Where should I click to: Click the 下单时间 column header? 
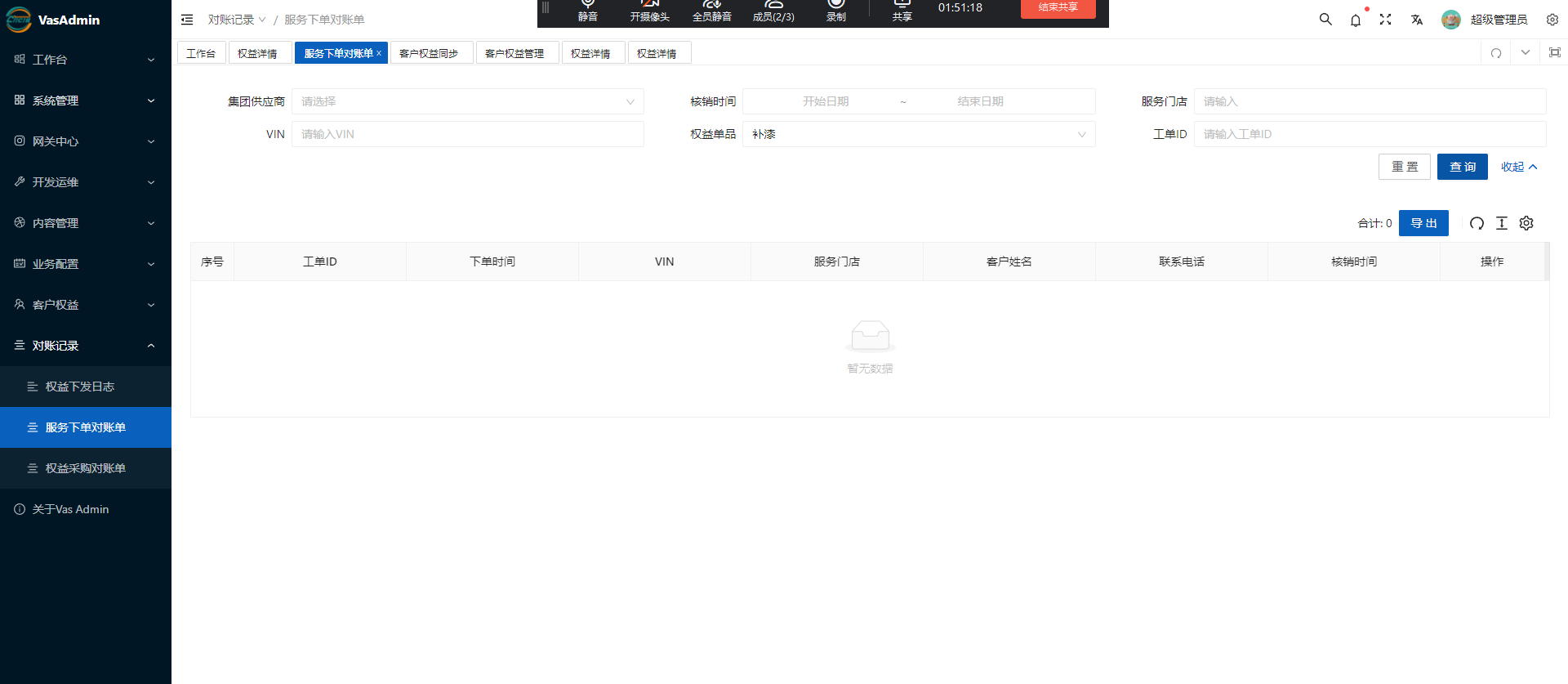492,262
